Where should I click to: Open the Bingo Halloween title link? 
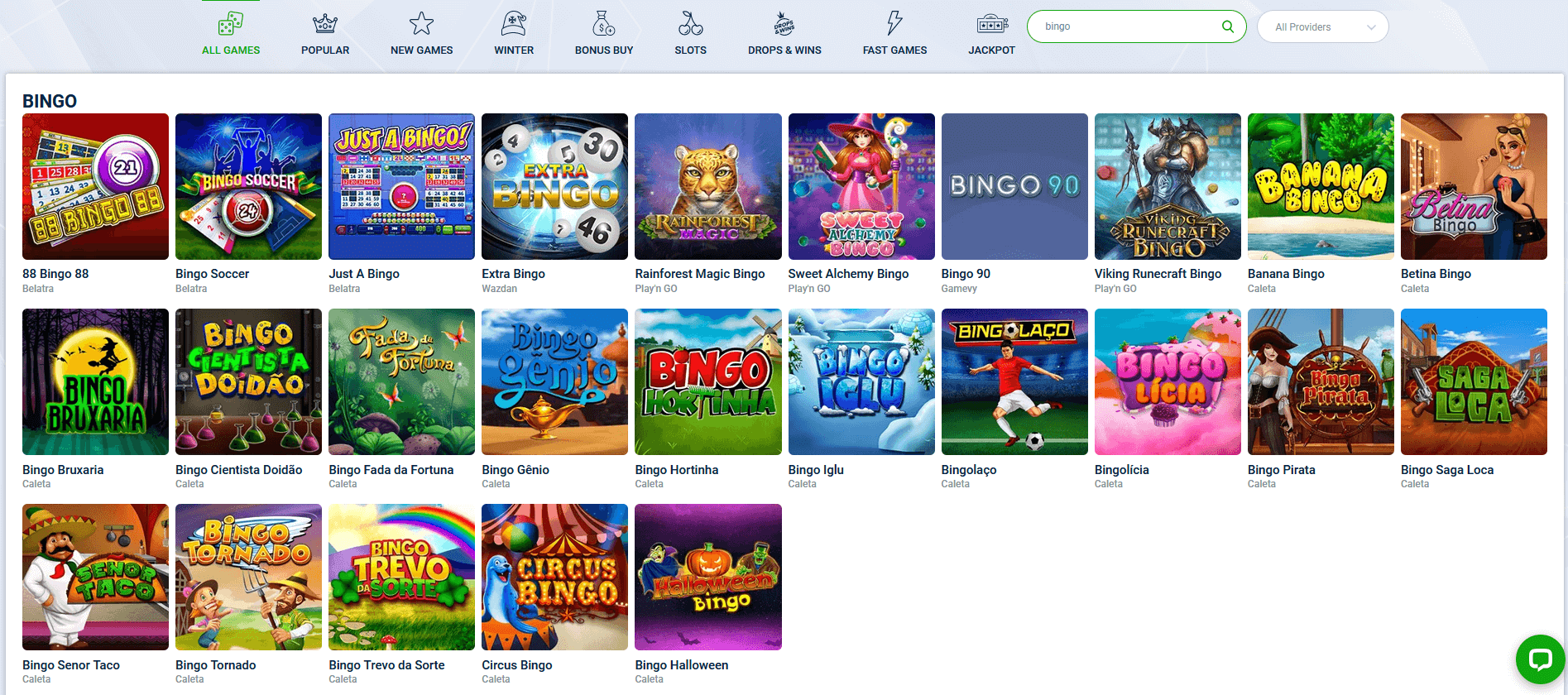coord(682,665)
